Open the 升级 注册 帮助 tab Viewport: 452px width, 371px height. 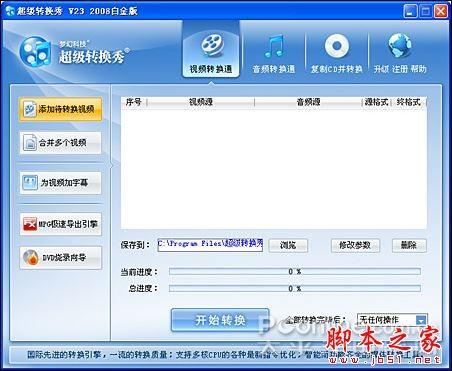coord(400,53)
